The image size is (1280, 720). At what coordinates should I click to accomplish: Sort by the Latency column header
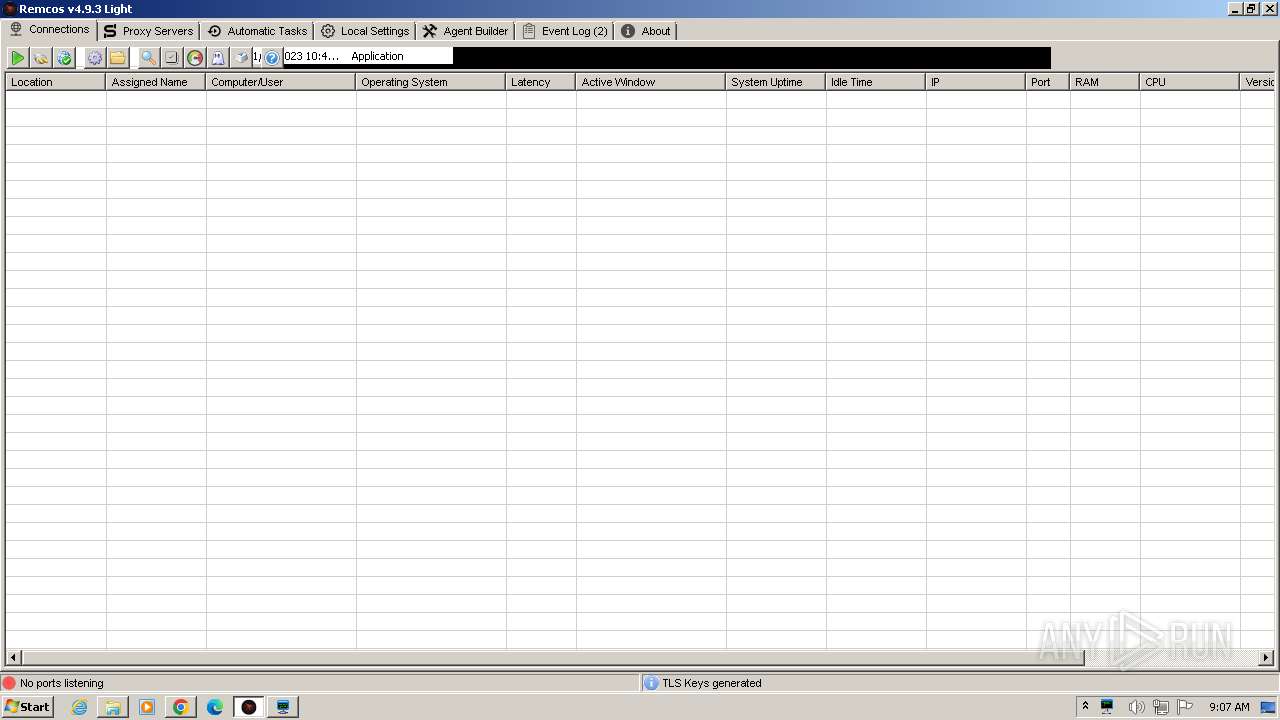(540, 82)
